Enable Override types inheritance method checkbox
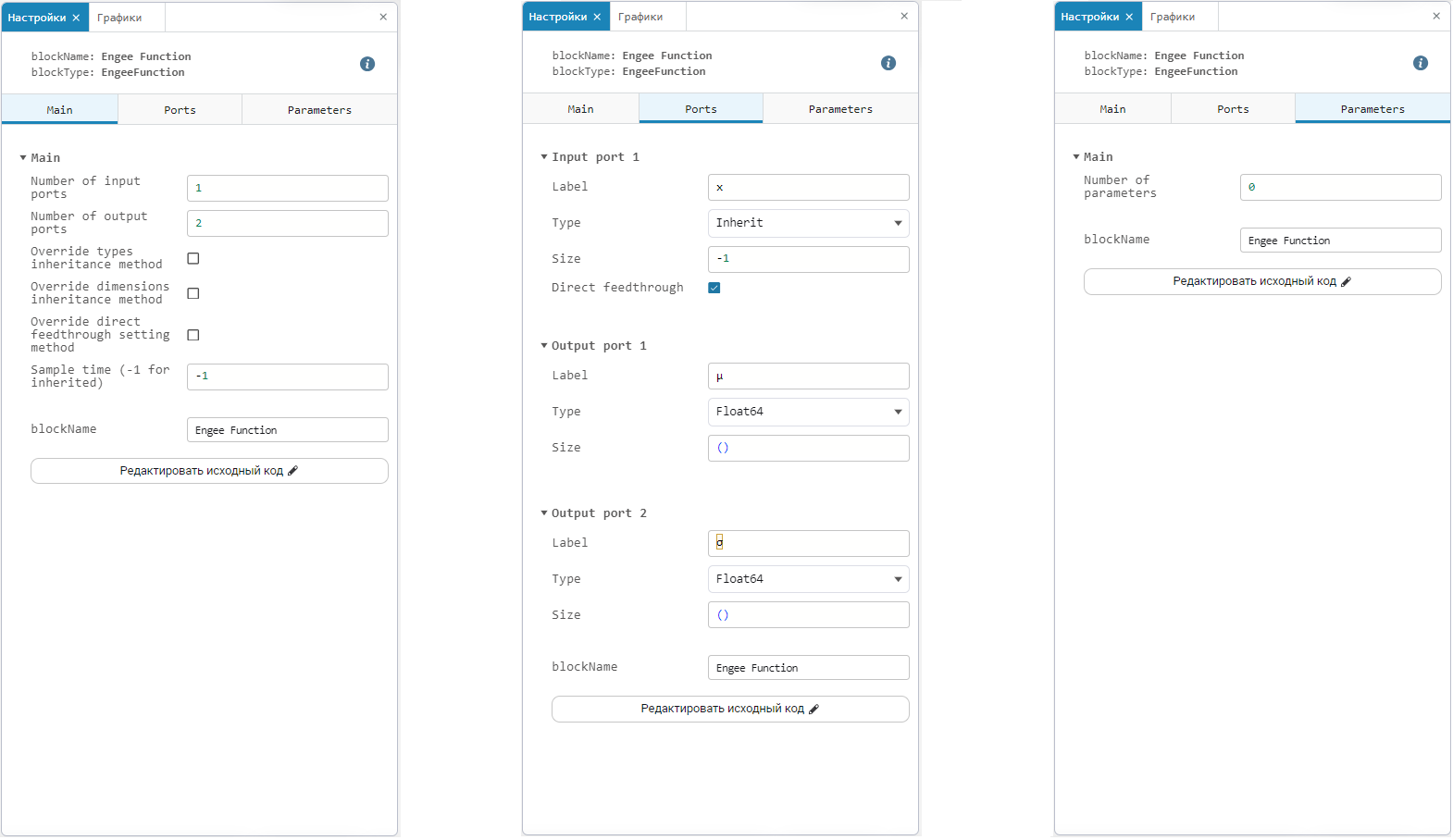The height and width of the screenshot is (840, 1453). pyautogui.click(x=193, y=258)
